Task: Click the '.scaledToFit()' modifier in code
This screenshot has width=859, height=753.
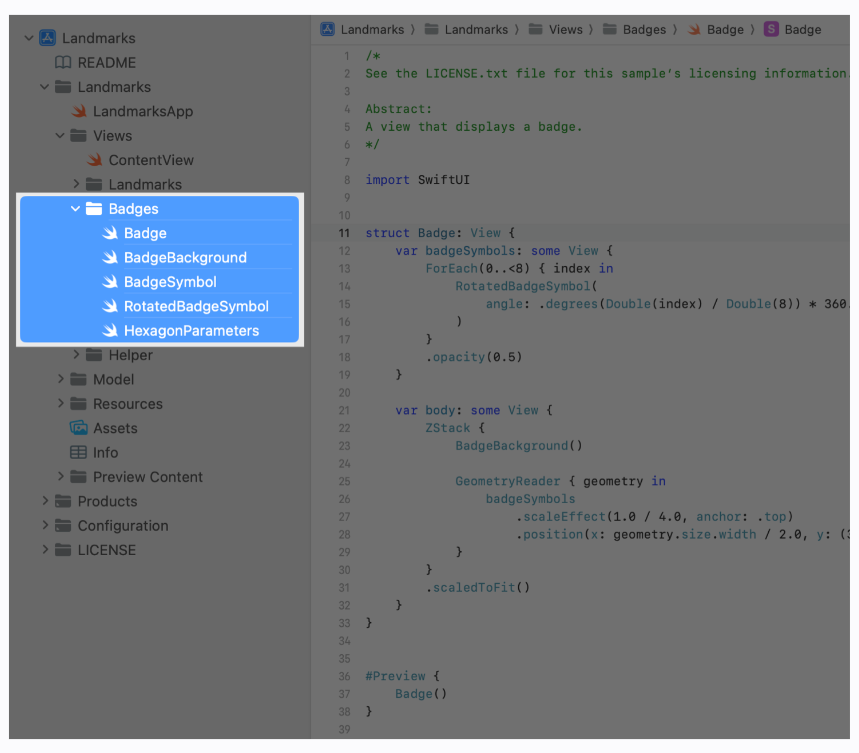Action: pos(478,588)
